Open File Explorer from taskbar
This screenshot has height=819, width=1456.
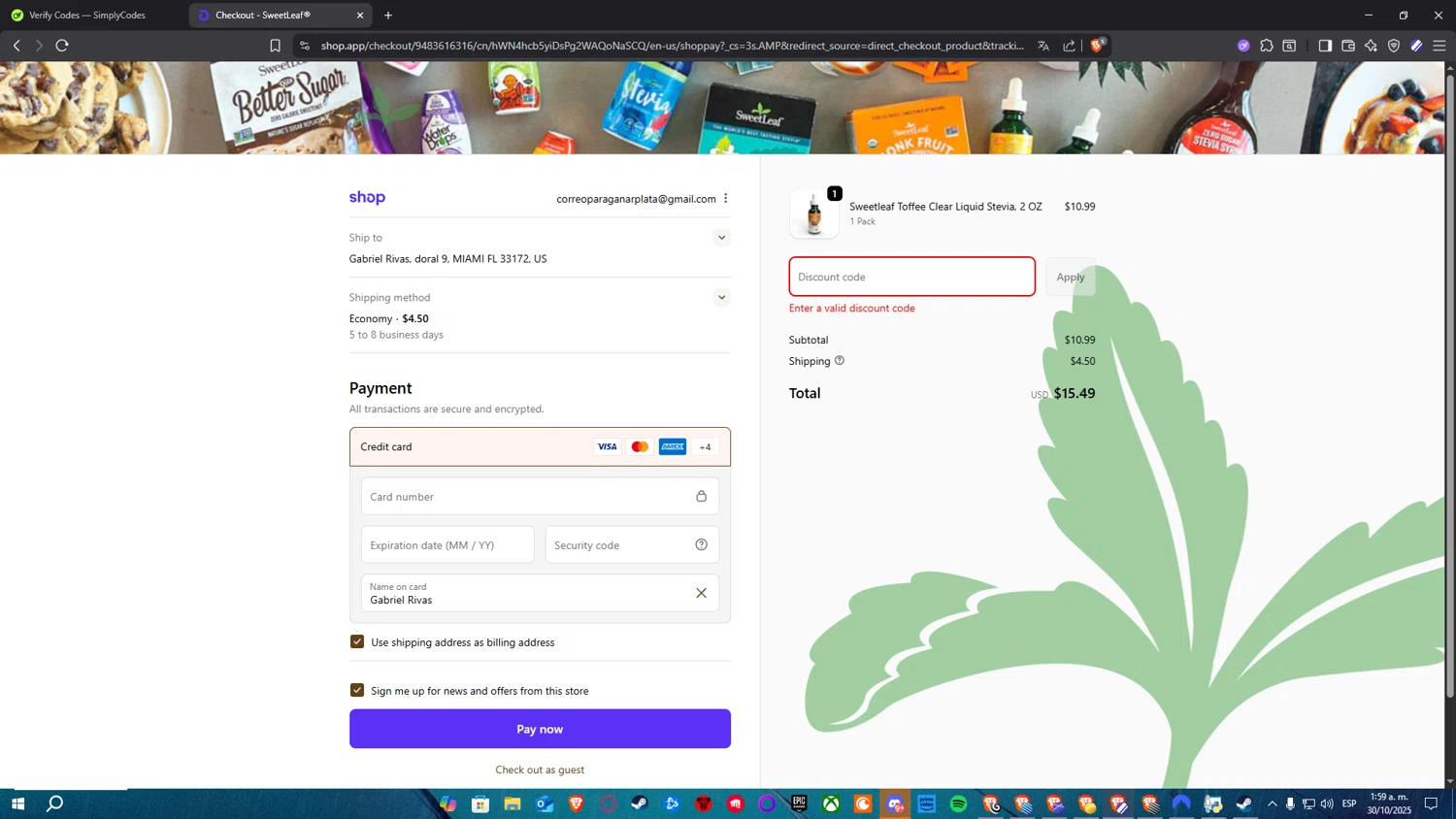tap(512, 803)
